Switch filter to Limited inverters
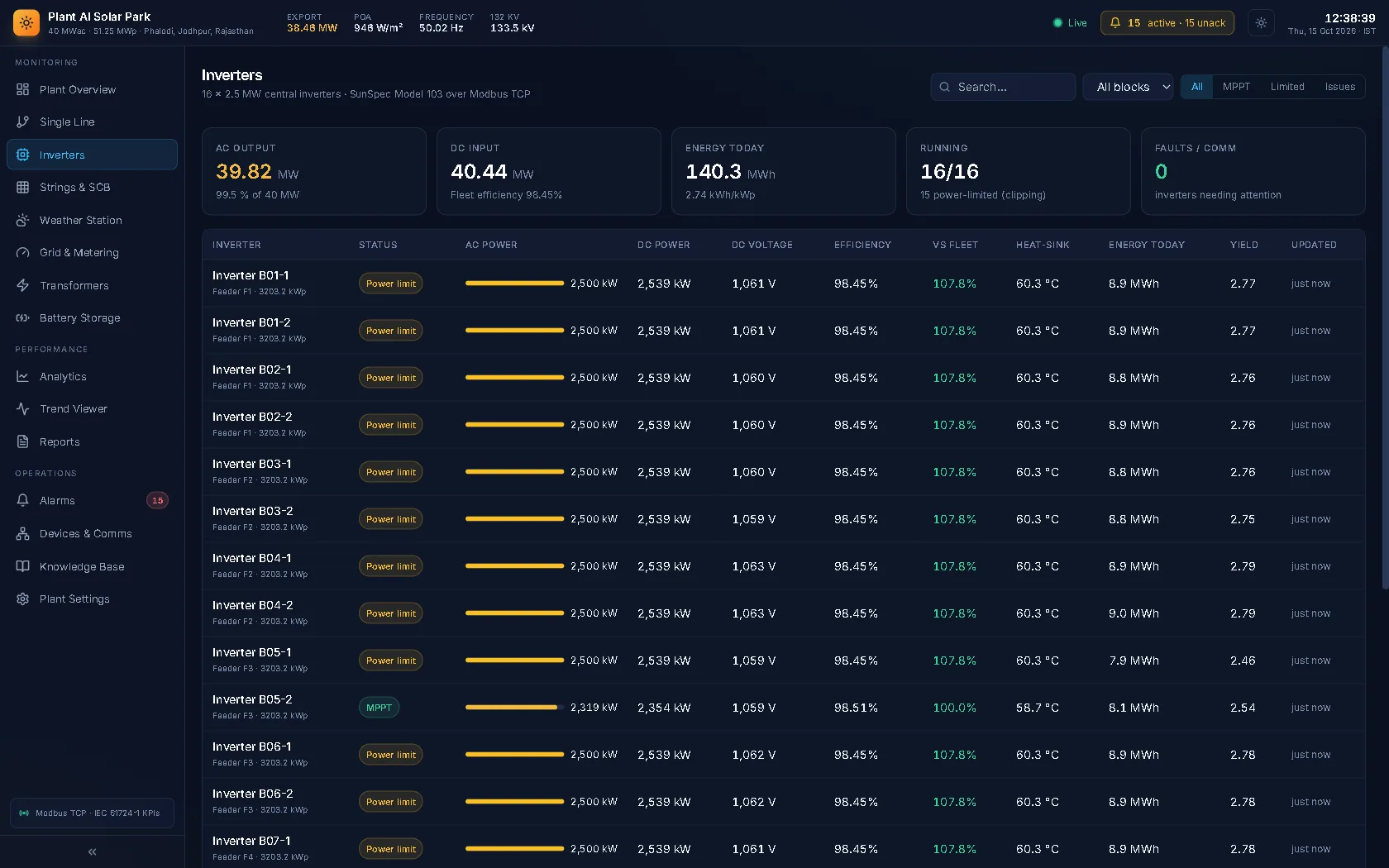1389x868 pixels. tap(1287, 87)
